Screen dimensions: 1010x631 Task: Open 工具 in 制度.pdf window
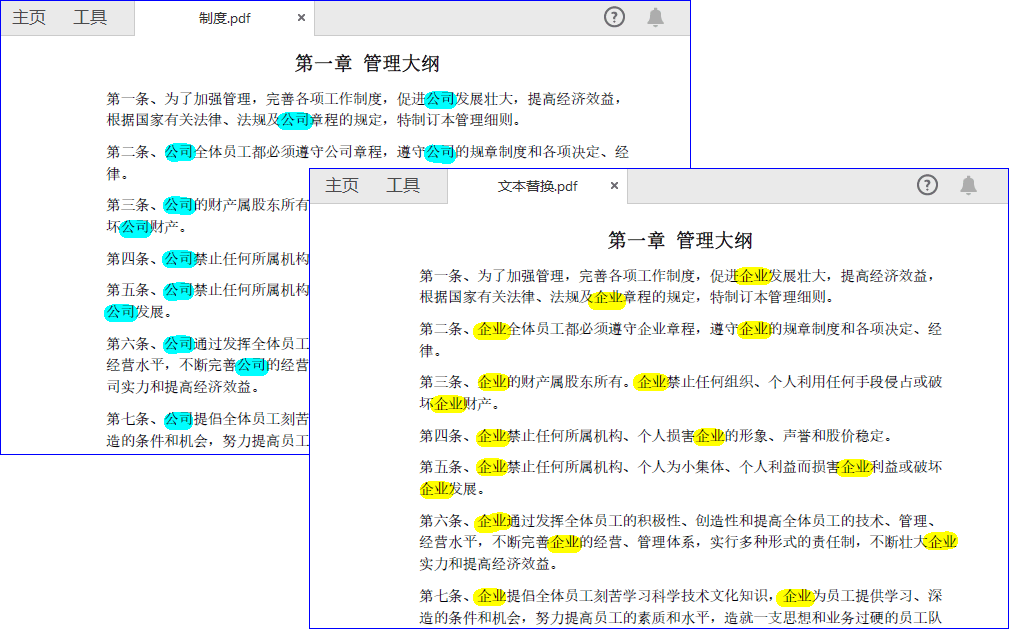click(90, 17)
